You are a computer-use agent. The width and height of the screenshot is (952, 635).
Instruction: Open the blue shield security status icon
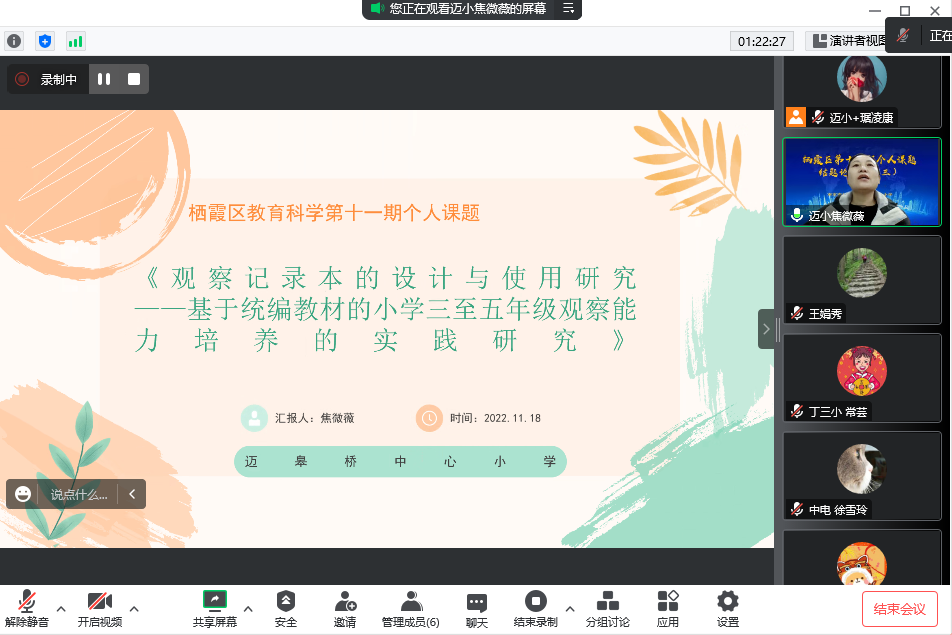44,41
